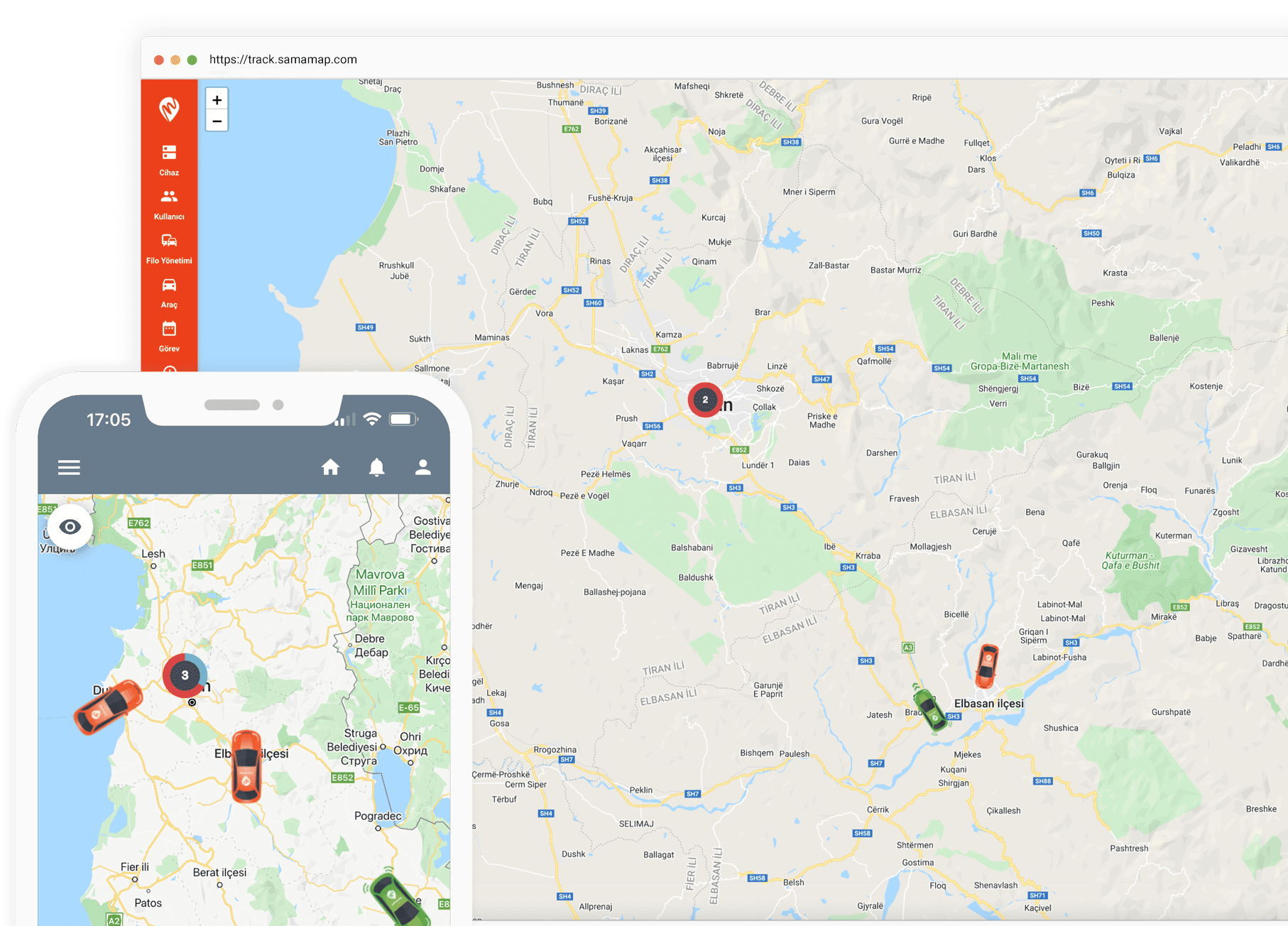1288x926 pixels.
Task: Click the Berat ilçesi label on phone map
Action: point(219,872)
